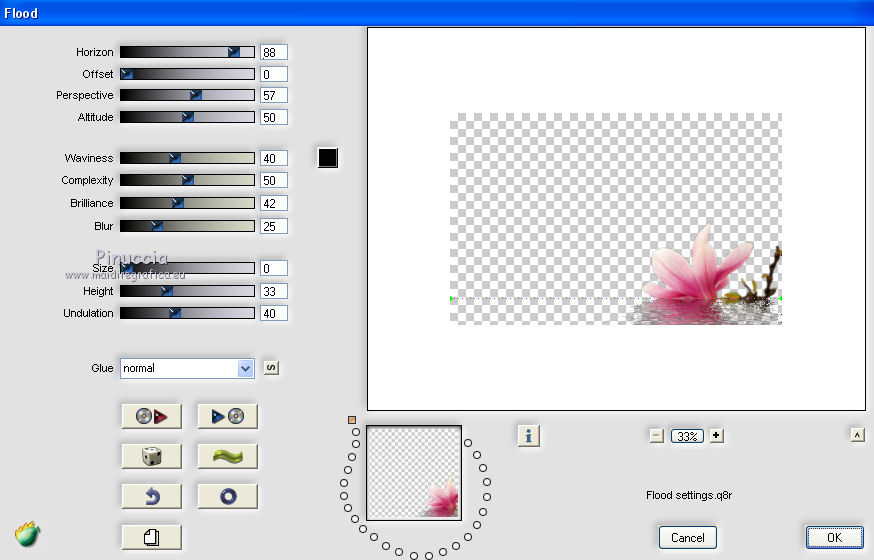This screenshot has height=560, width=874.
Task: Click the OK button
Action: pyautogui.click(x=834, y=538)
